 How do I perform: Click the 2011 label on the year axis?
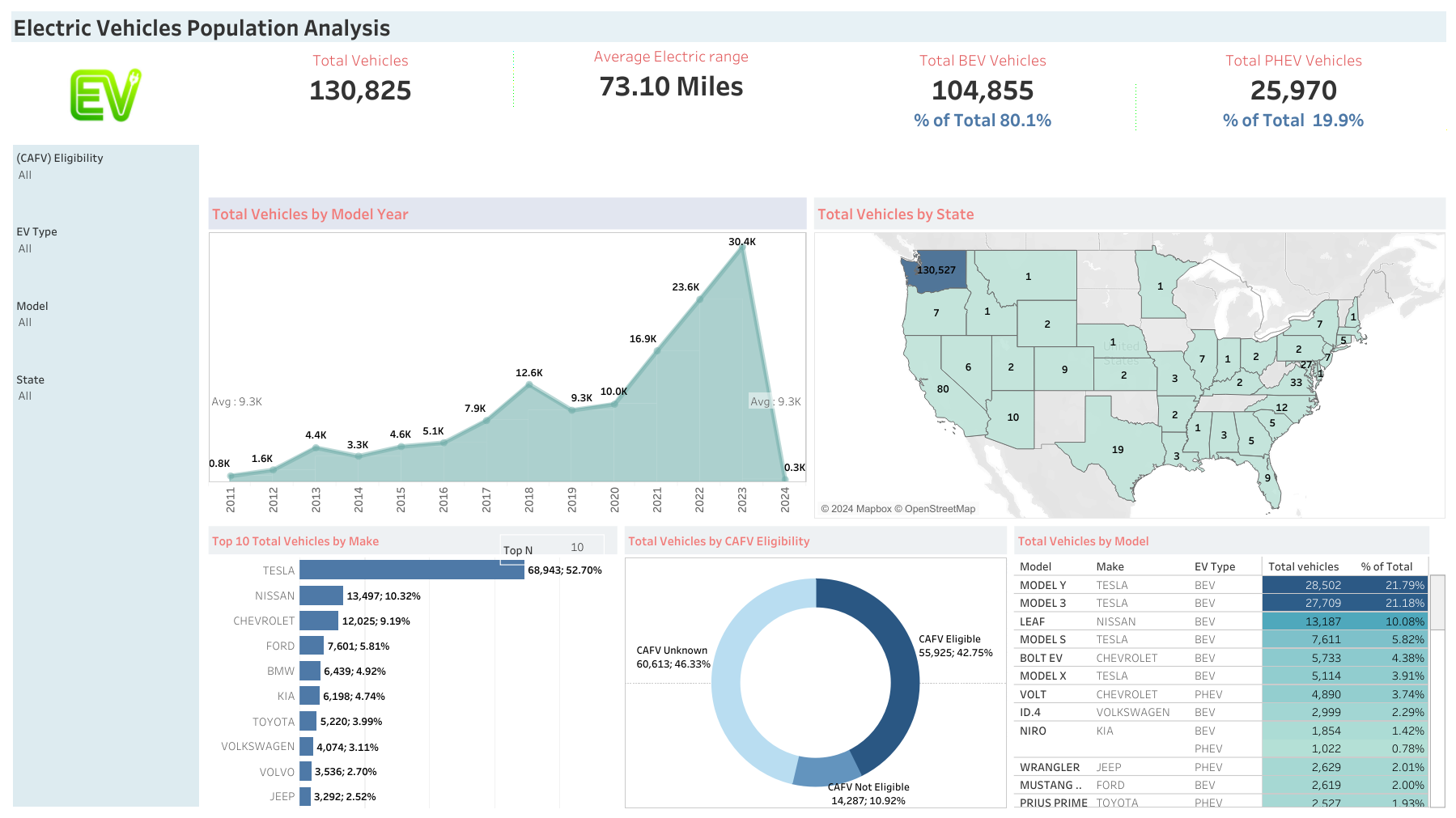(x=231, y=499)
